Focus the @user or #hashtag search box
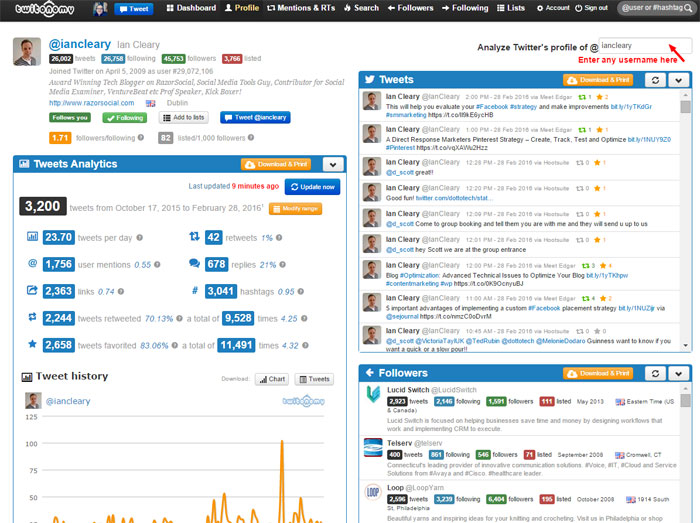This screenshot has width=700, height=523. (652, 8)
